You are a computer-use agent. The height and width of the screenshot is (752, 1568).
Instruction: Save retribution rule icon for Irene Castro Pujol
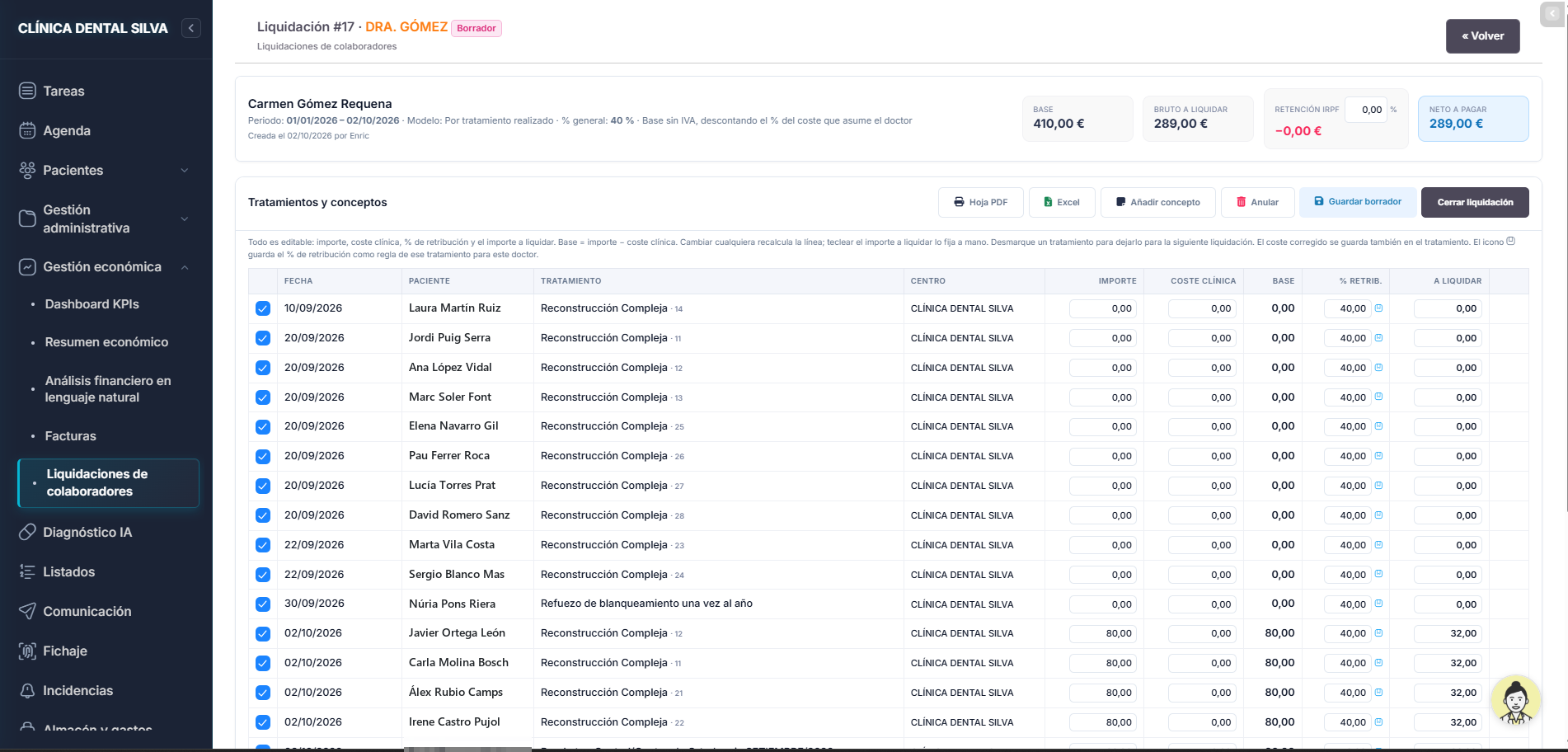pyautogui.click(x=1378, y=722)
